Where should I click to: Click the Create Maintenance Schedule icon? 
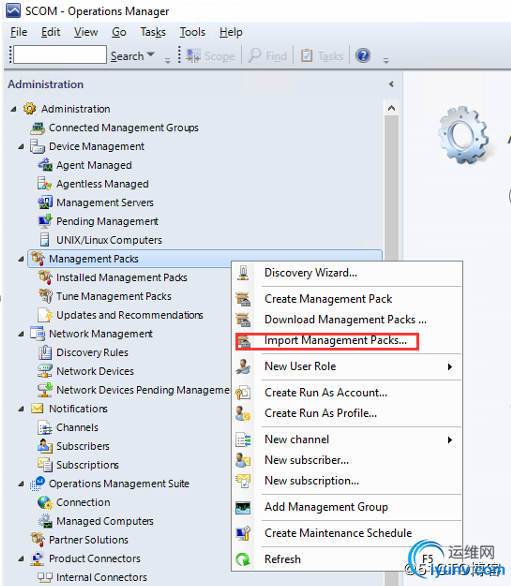click(243, 533)
